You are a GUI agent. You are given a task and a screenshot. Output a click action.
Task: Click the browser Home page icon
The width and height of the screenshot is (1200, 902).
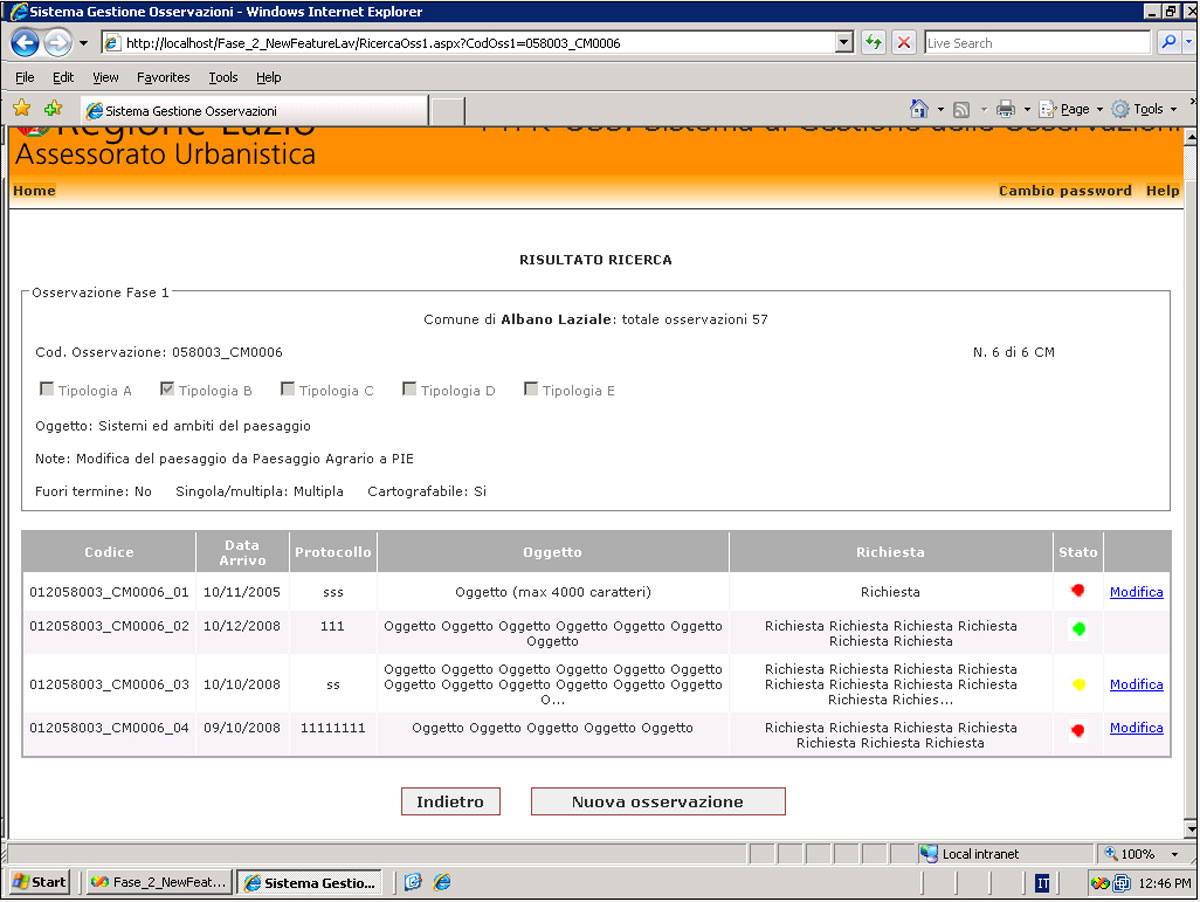pyautogui.click(x=919, y=109)
